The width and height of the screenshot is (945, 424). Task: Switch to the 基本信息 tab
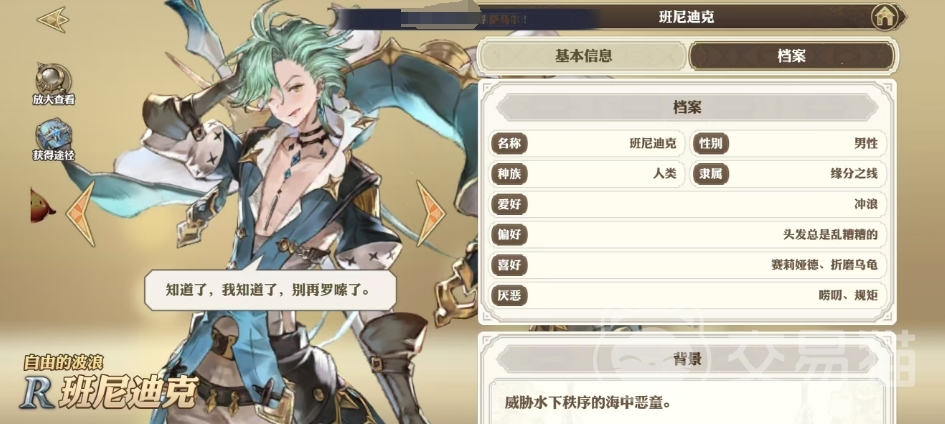click(583, 56)
